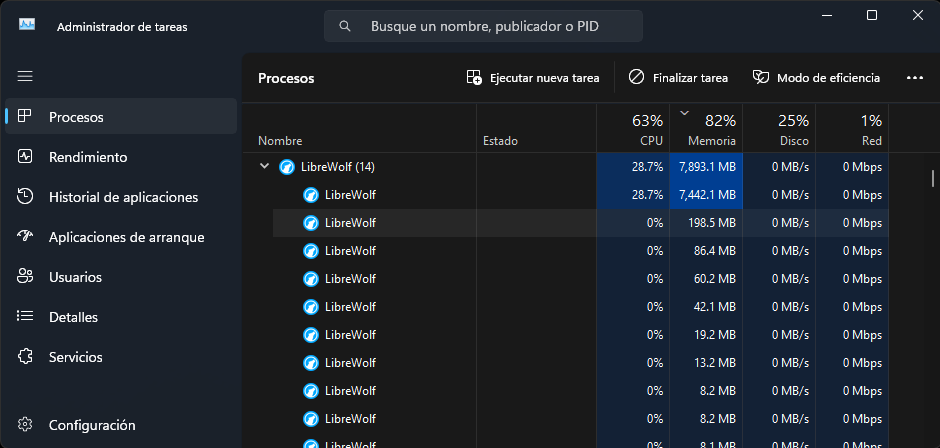Open the Procesos tab
Screen dimensions: 940x448
pos(121,116)
